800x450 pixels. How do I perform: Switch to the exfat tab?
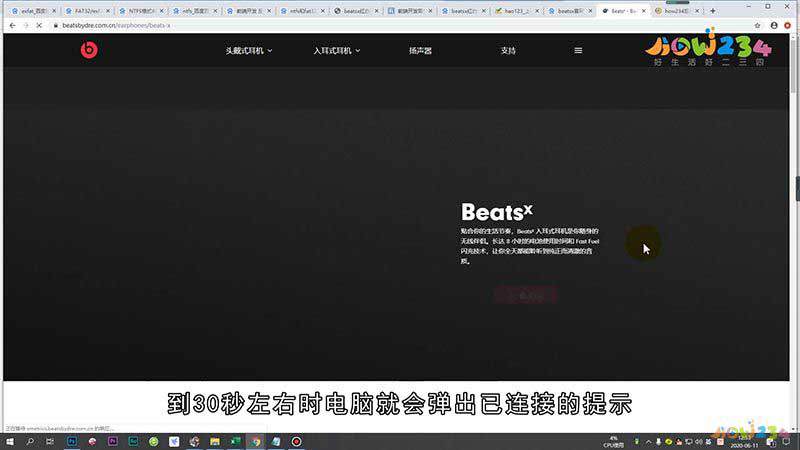tap(33, 11)
